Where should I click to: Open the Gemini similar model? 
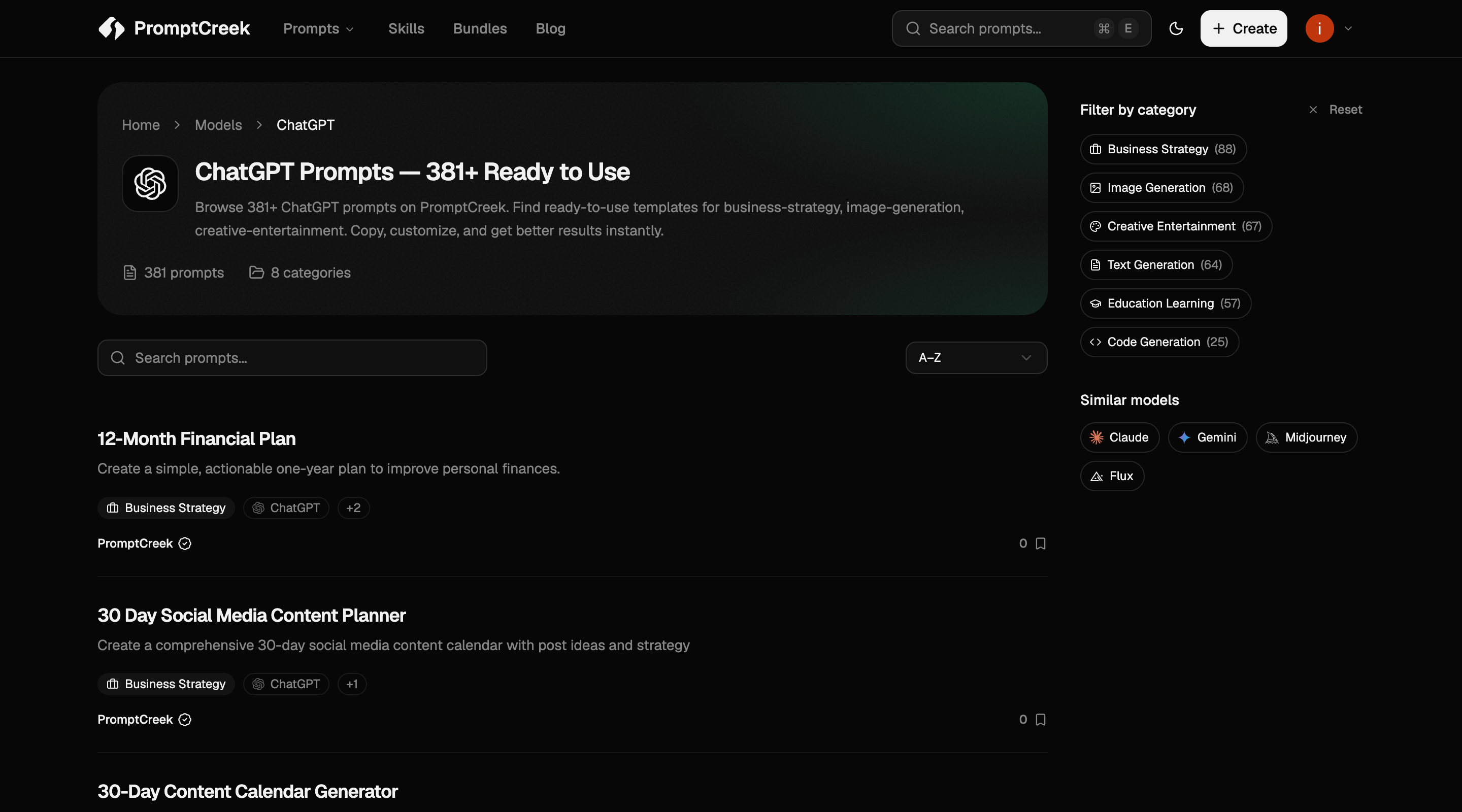(1208, 437)
